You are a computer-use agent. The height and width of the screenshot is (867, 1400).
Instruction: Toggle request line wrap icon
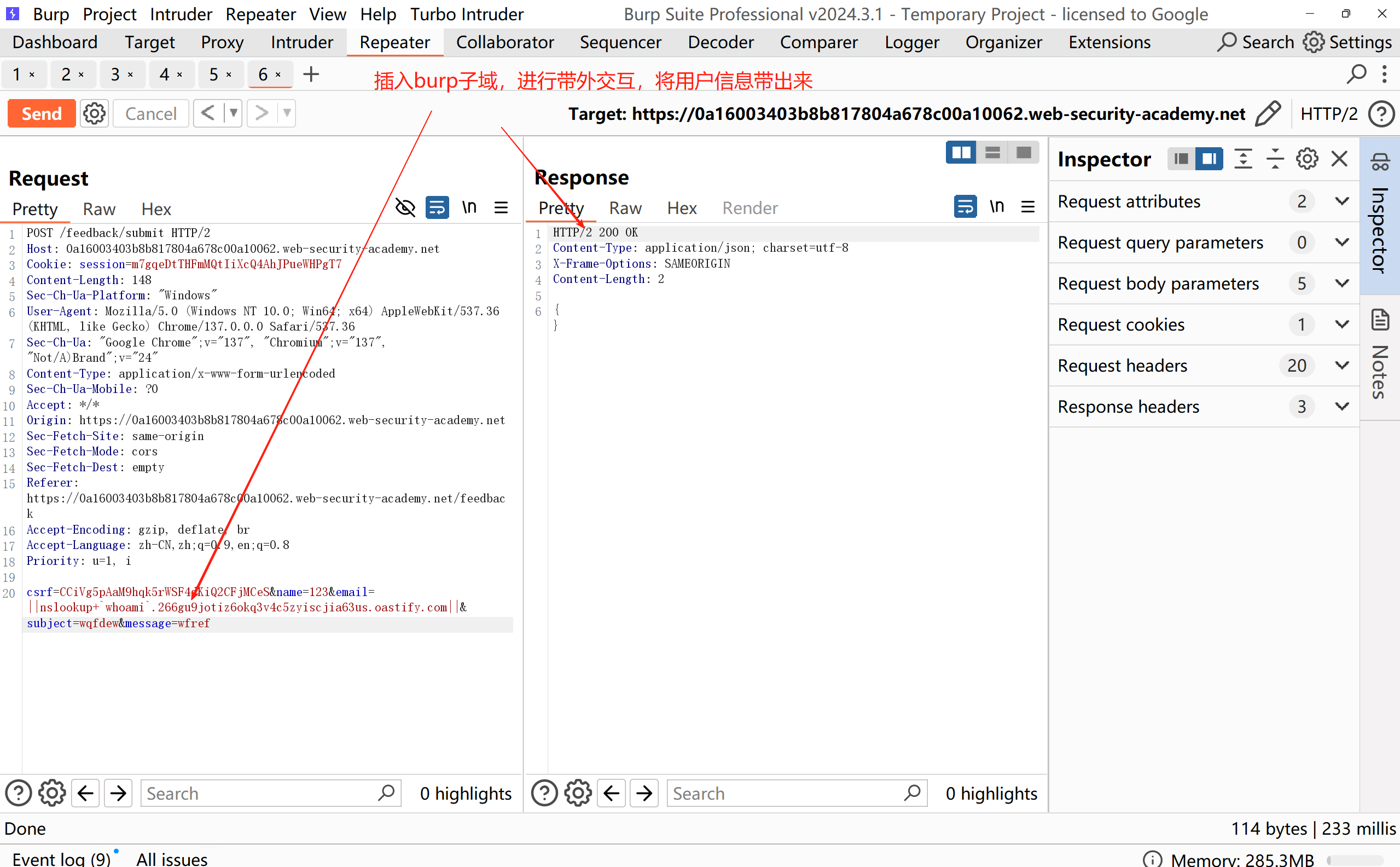(437, 207)
